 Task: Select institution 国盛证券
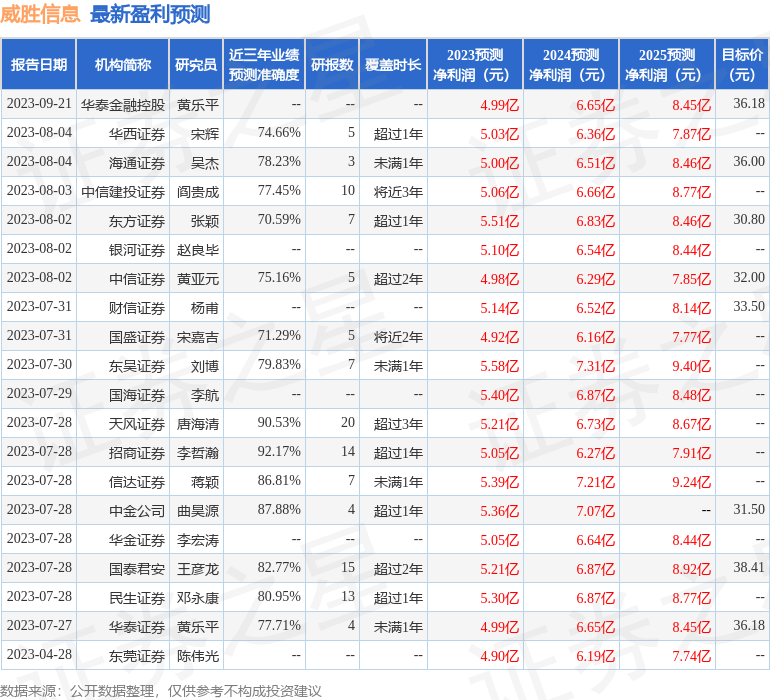click(x=137, y=336)
